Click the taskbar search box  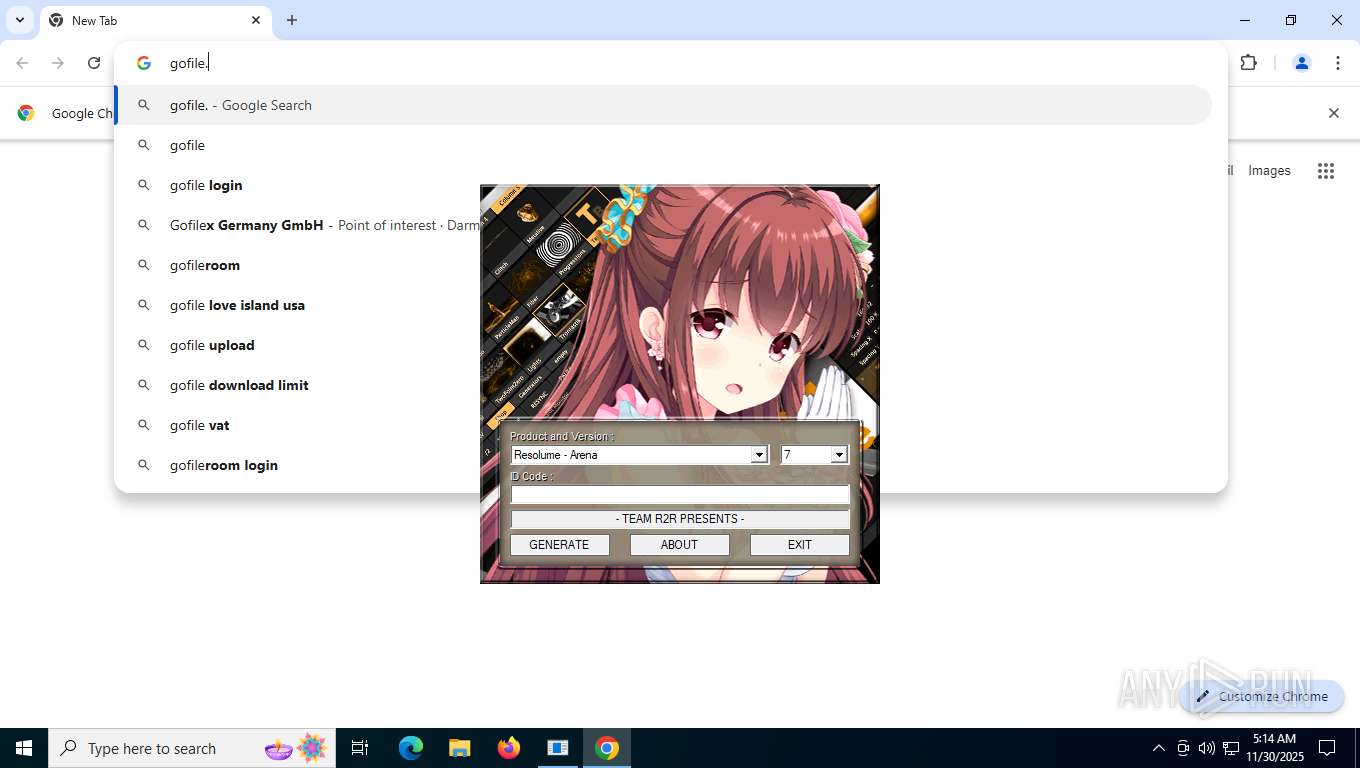coord(192,748)
